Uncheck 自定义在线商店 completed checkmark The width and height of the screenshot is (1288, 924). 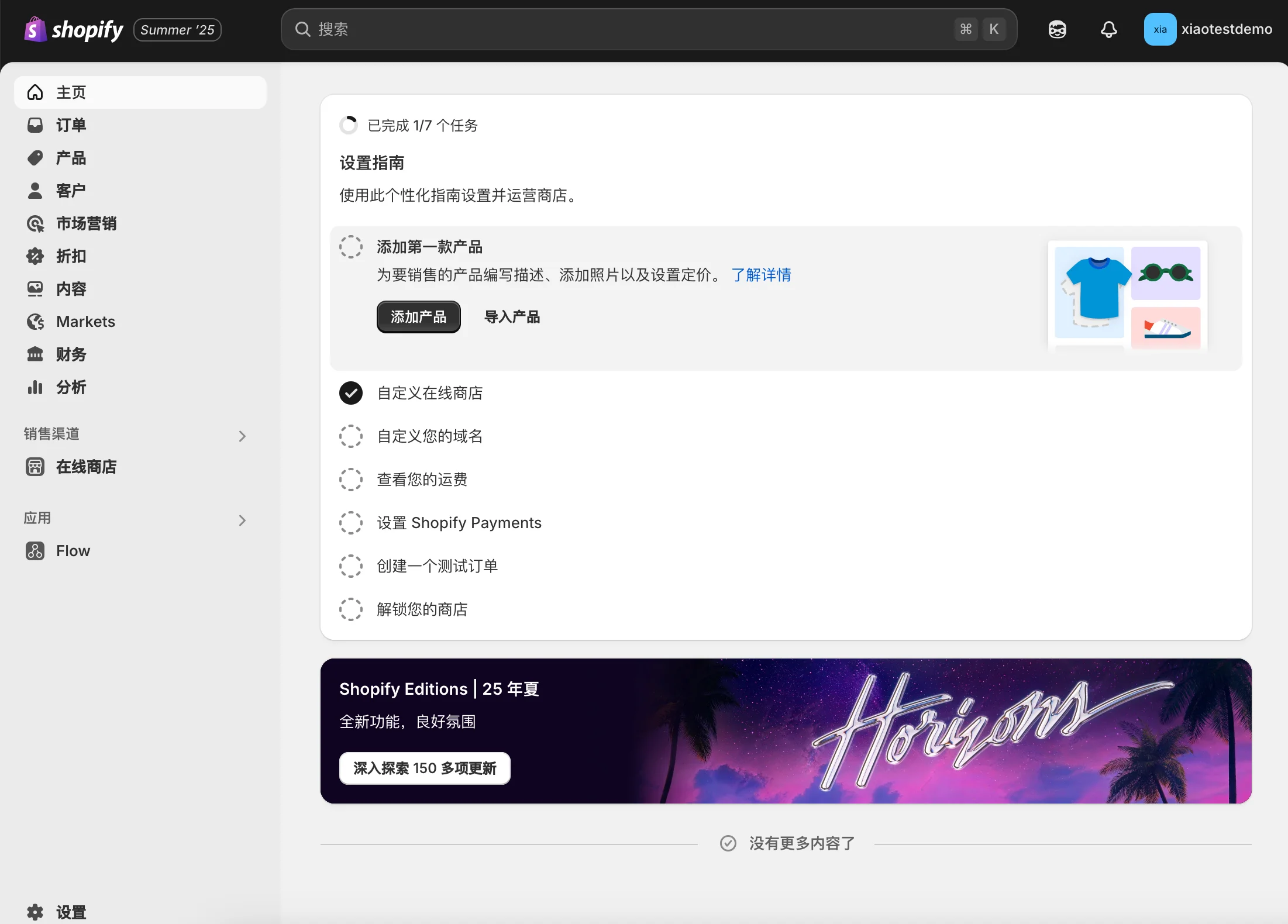(x=351, y=393)
